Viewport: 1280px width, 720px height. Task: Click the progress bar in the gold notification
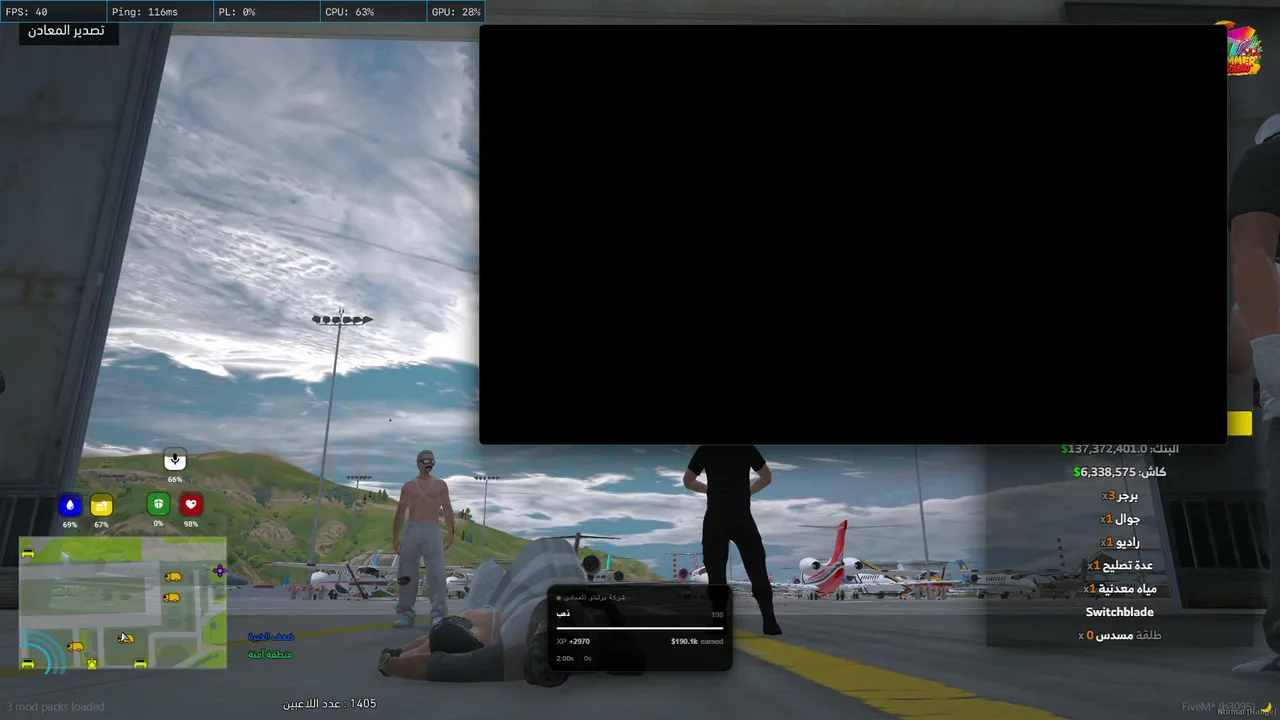point(640,628)
